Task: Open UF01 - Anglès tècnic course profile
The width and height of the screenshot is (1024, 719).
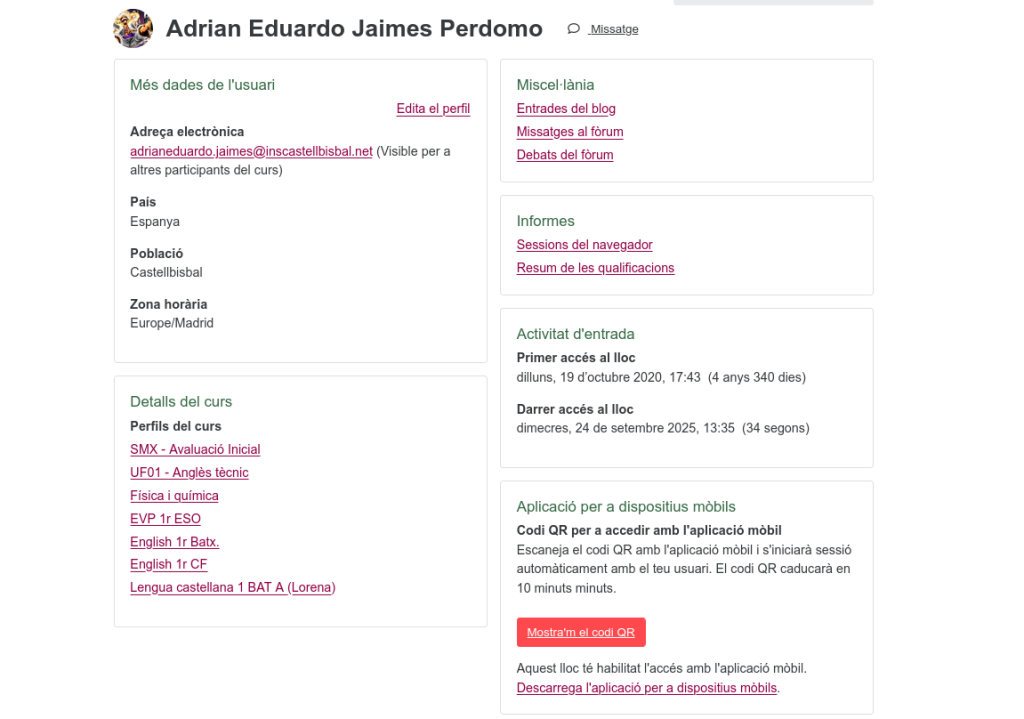Action: [x=189, y=473]
